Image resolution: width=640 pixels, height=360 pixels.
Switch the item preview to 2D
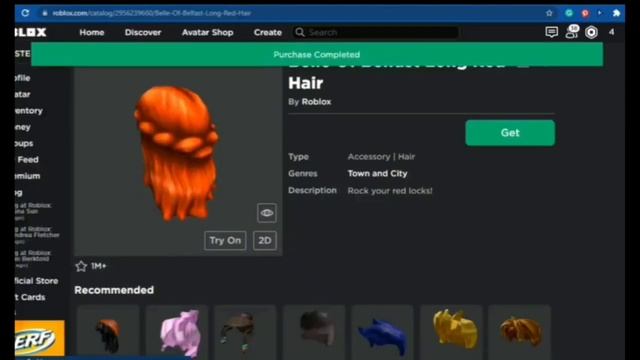[264, 240]
